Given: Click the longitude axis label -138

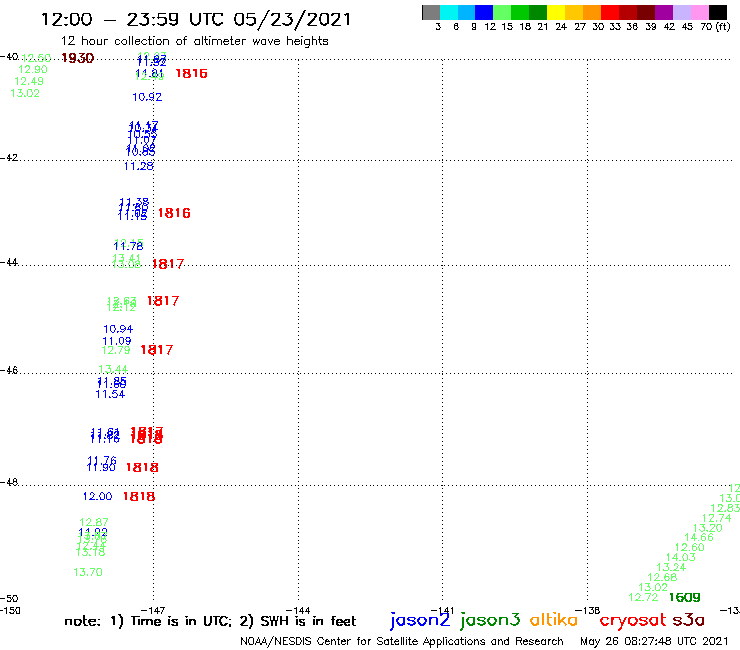Looking at the screenshot, I should point(588,610).
